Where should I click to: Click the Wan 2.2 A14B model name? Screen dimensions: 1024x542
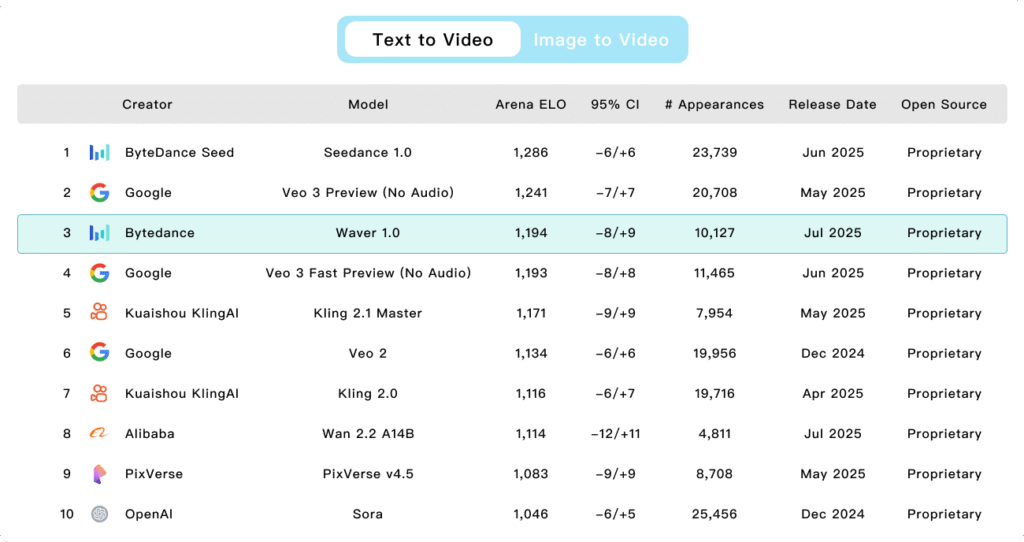point(368,434)
